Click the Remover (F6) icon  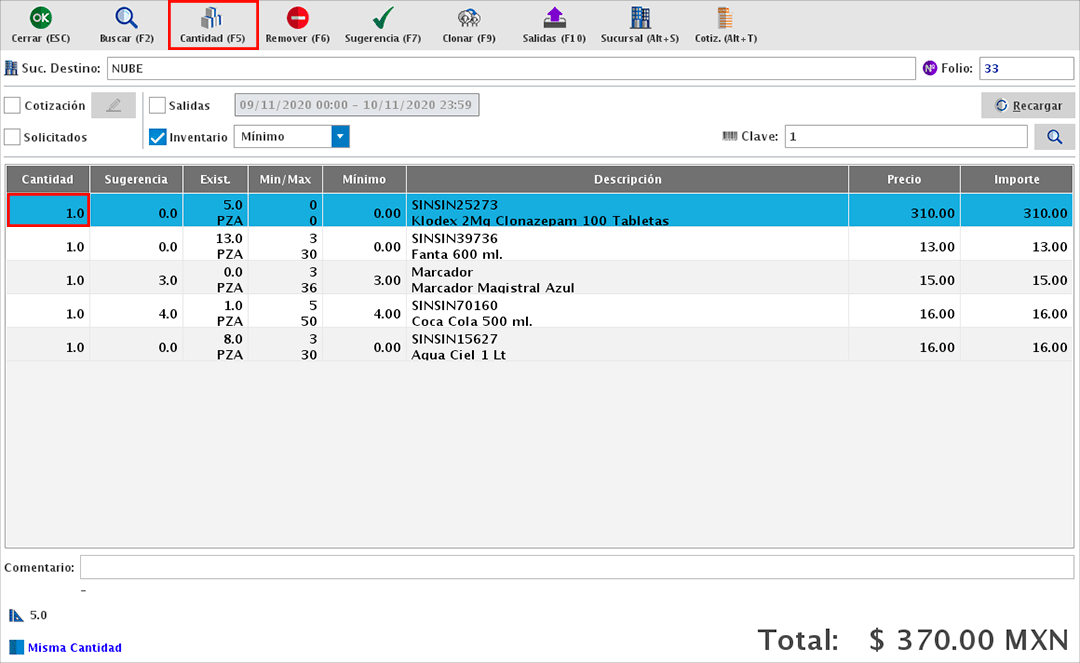tap(297, 18)
